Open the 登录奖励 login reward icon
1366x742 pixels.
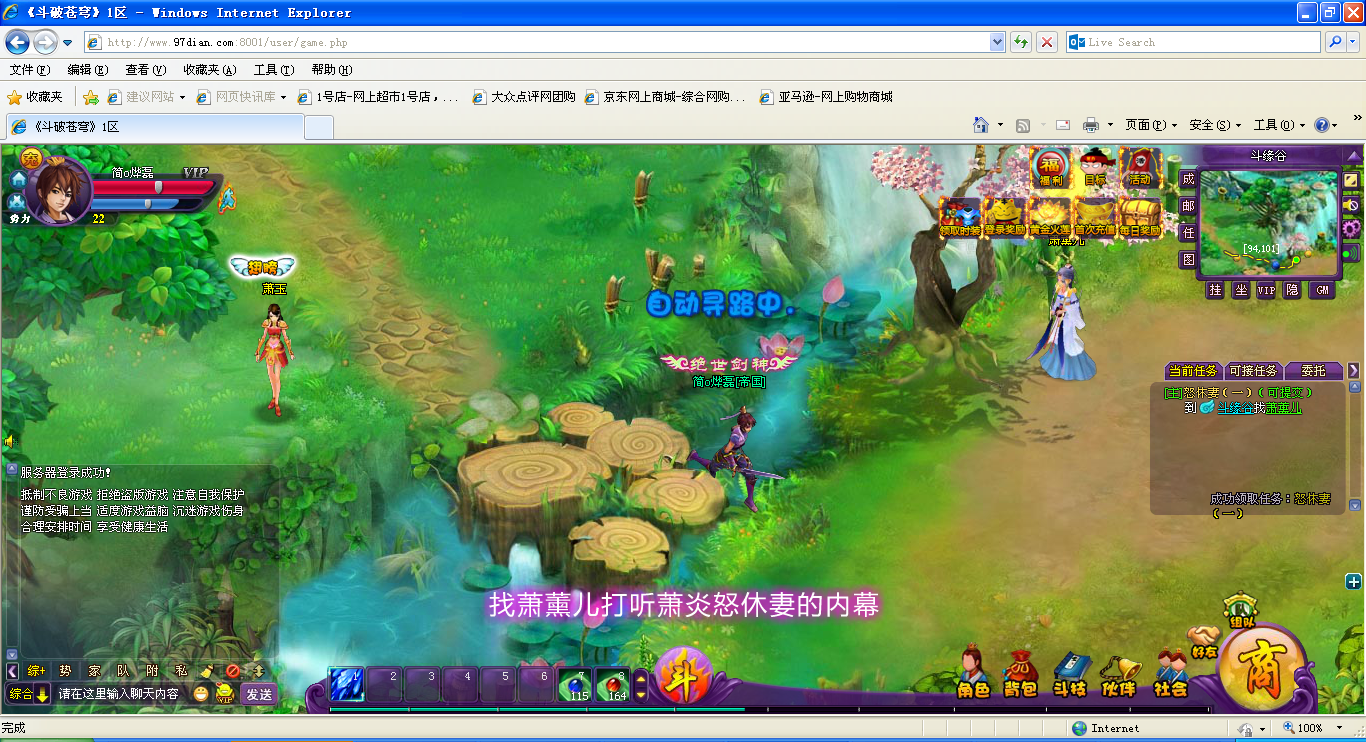pyautogui.click(x=1005, y=217)
